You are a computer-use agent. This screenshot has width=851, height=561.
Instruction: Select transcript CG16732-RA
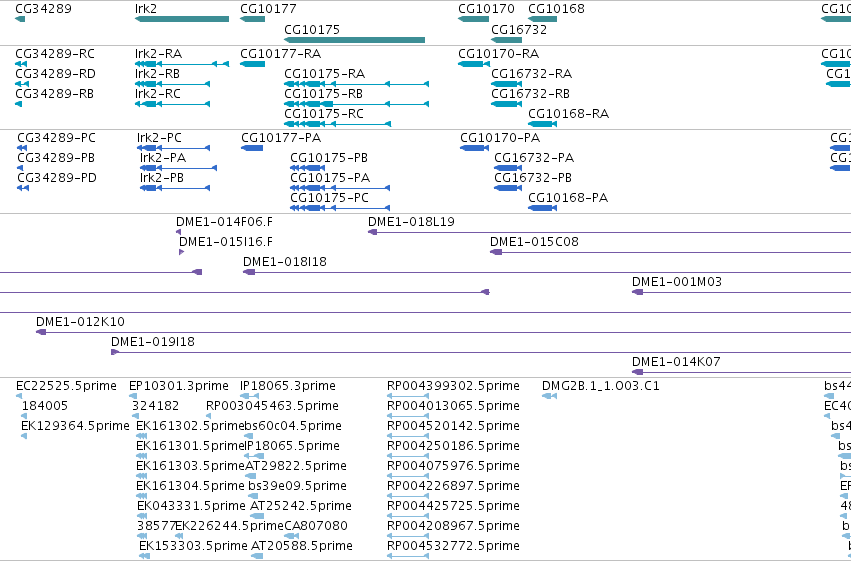point(506,84)
